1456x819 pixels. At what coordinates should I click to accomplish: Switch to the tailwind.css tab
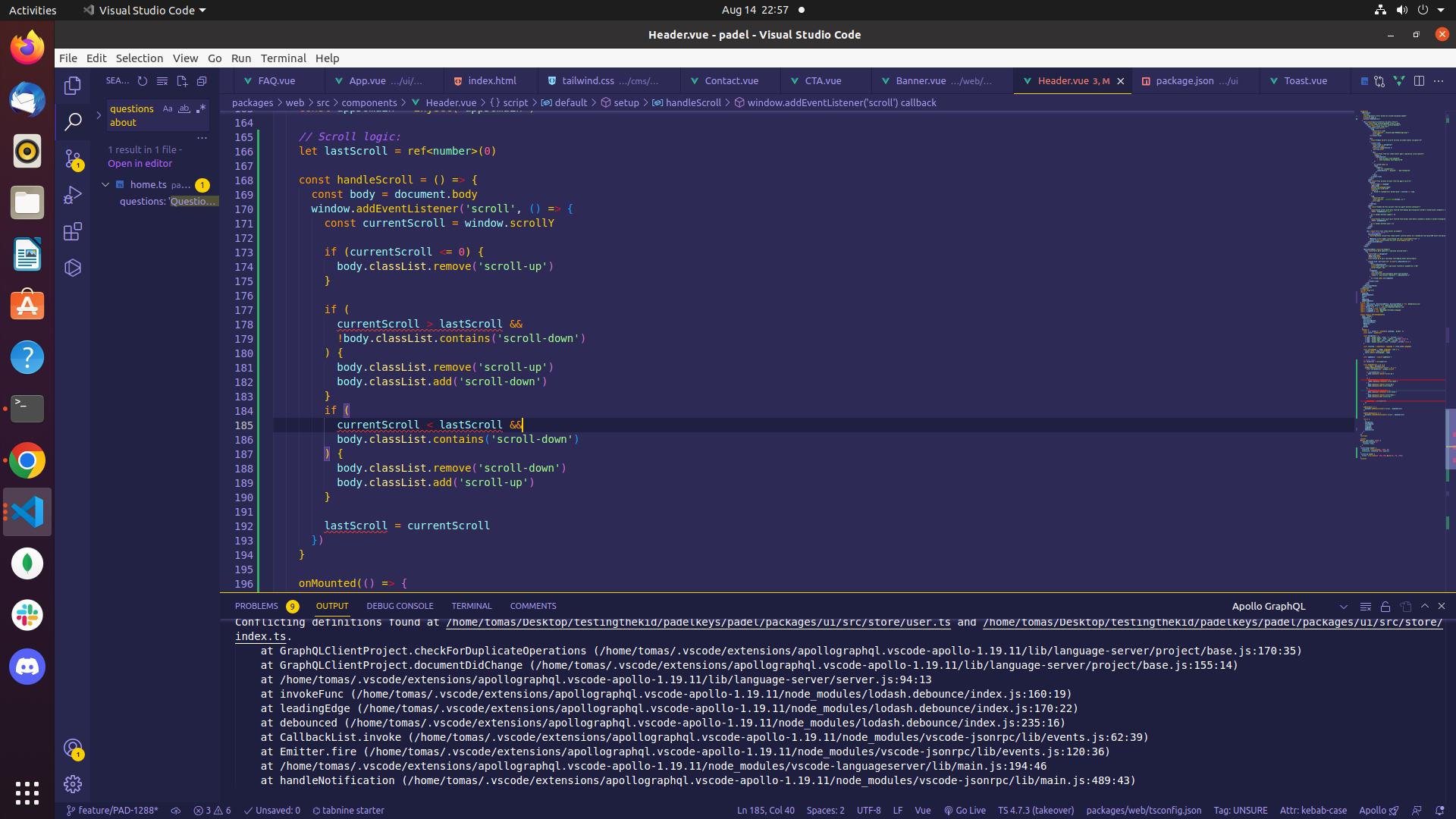610,81
